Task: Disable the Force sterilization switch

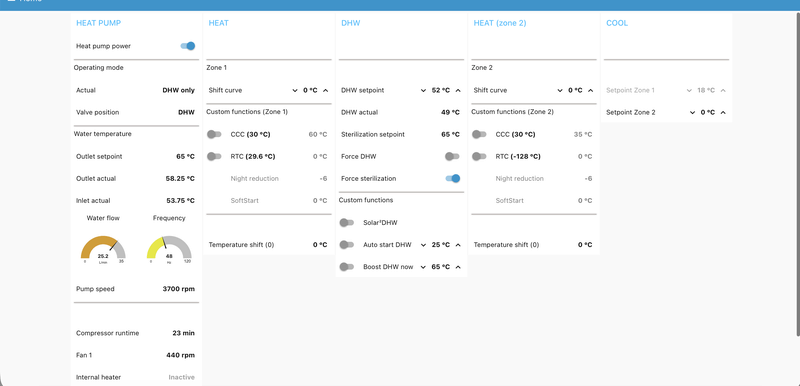Action: pyautogui.click(x=453, y=178)
